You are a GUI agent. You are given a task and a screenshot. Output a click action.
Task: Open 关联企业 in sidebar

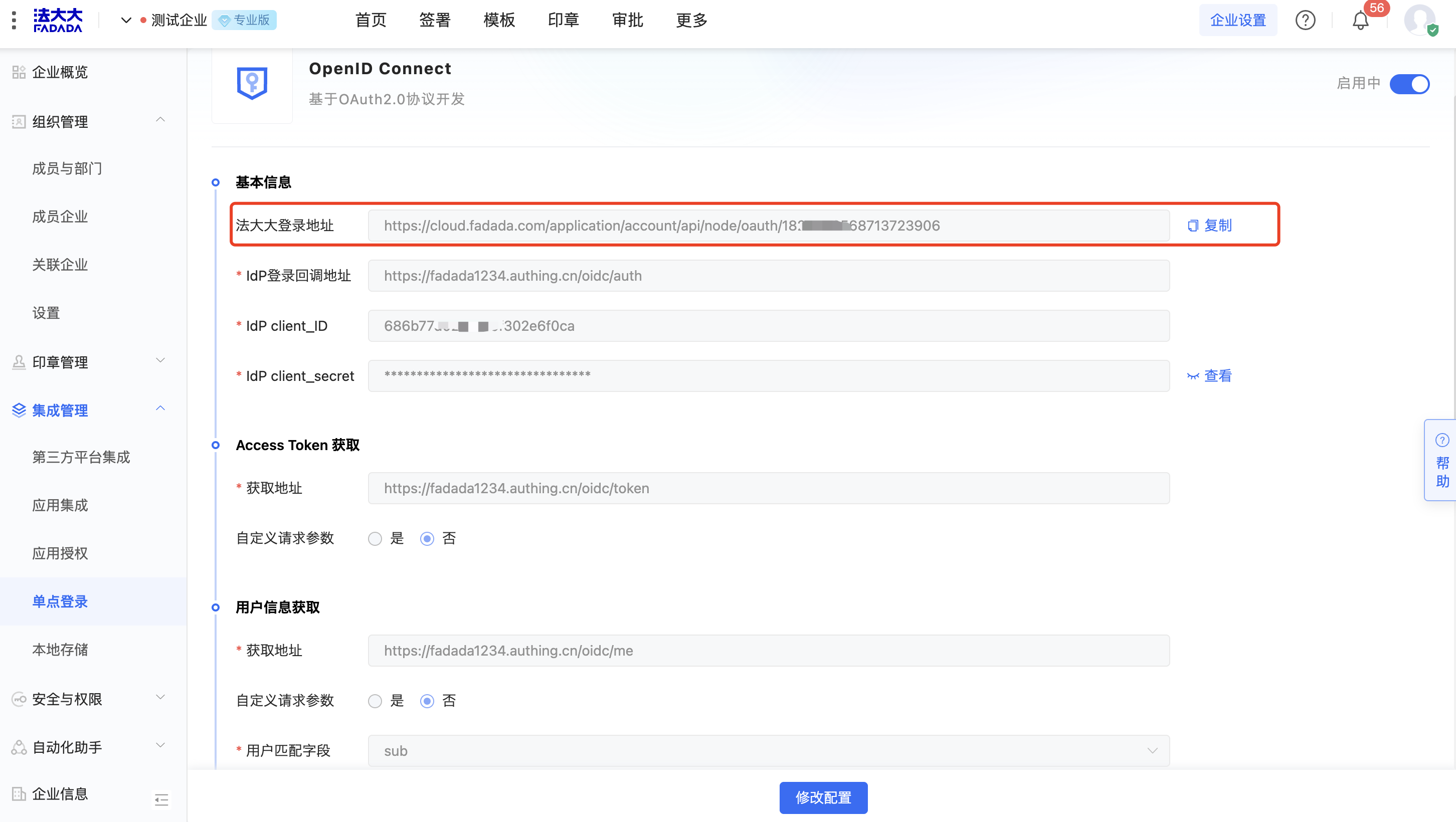pyautogui.click(x=60, y=265)
